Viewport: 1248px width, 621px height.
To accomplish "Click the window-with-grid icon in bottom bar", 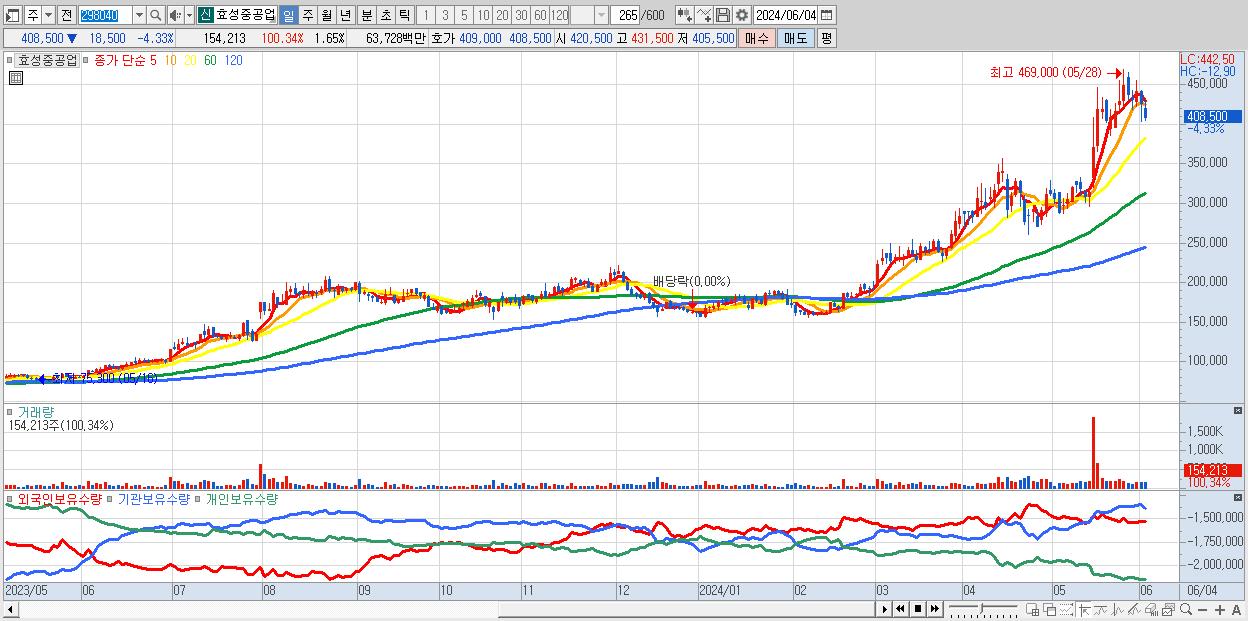I will pos(1033,610).
